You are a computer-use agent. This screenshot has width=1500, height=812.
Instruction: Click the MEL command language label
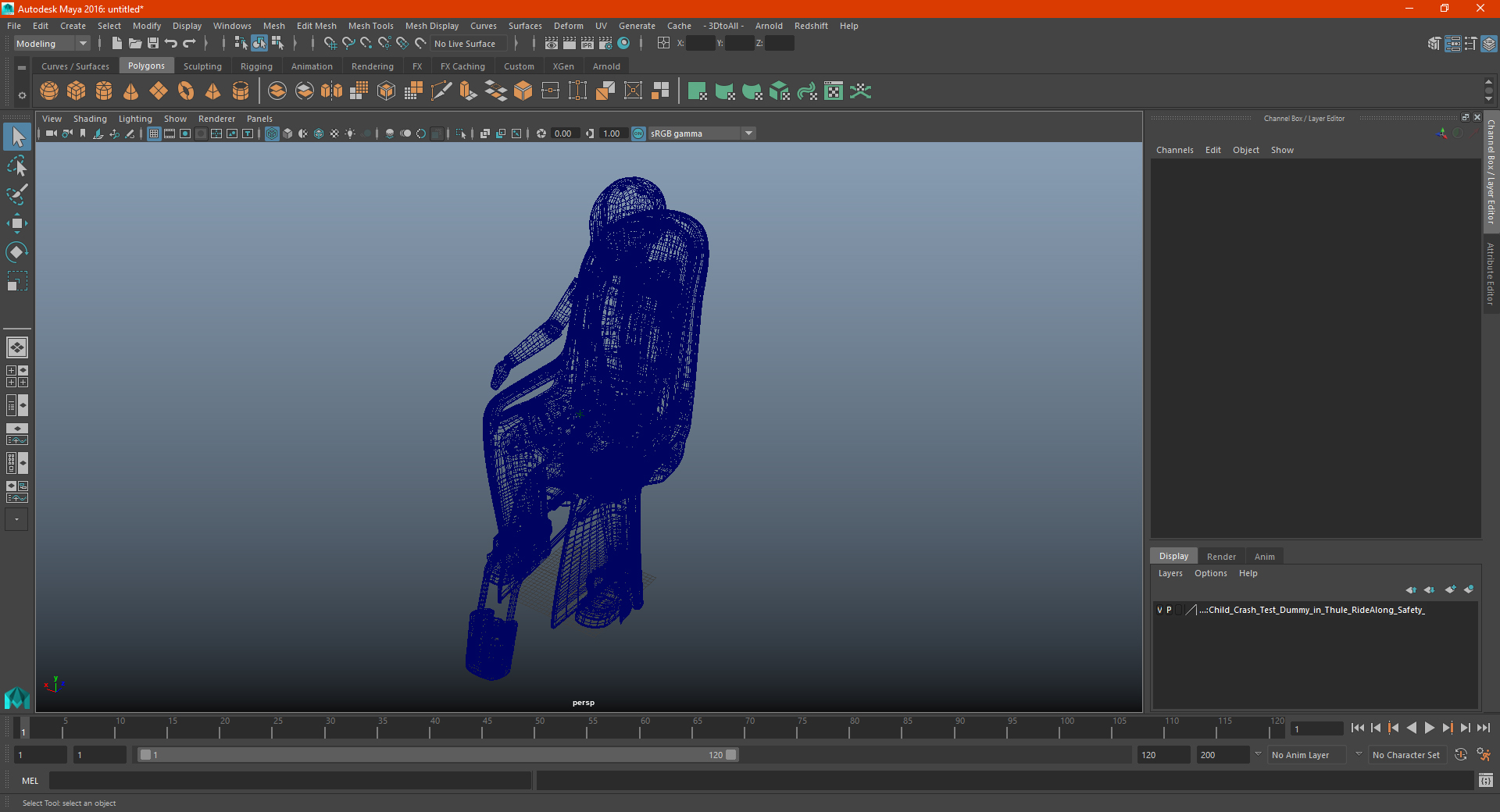pos(30,781)
